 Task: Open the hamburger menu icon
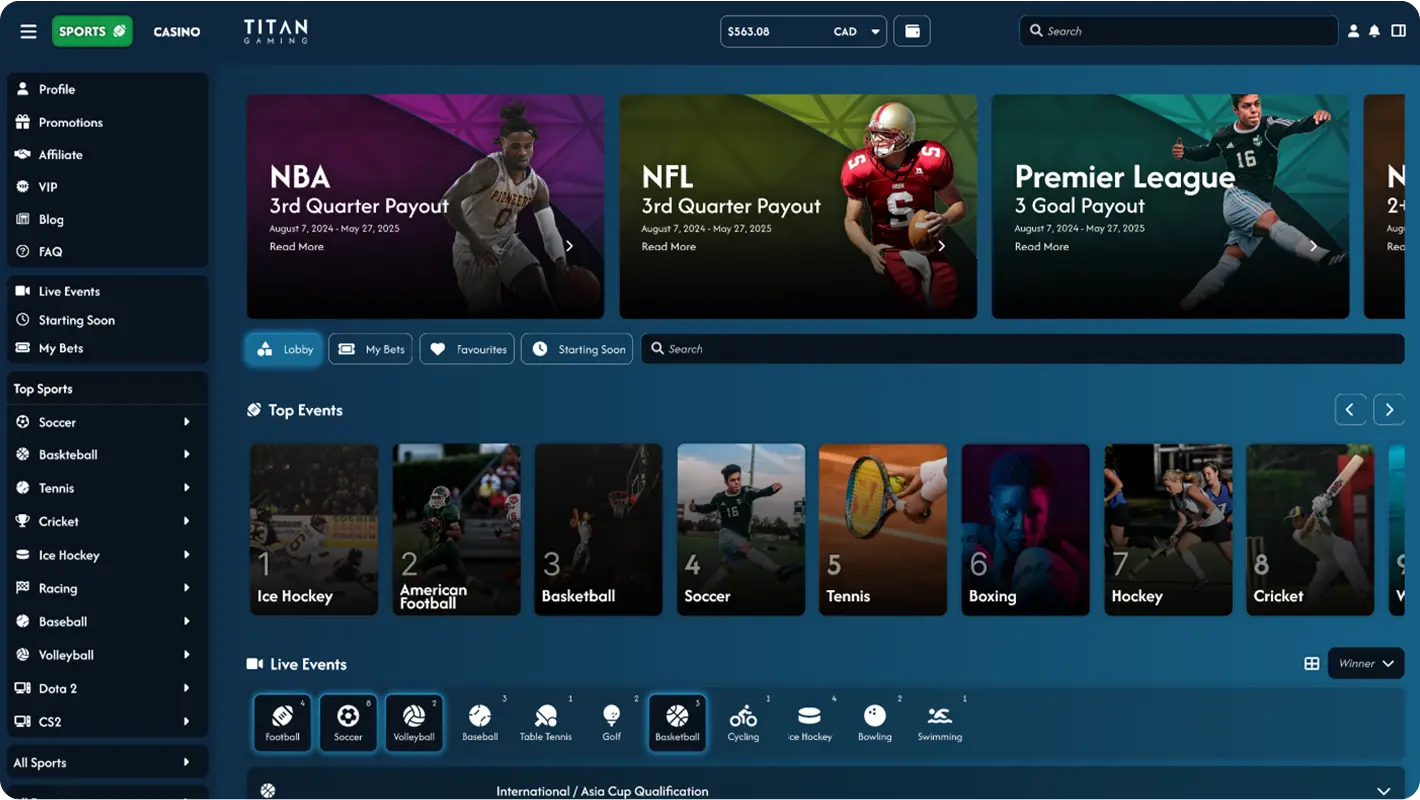(28, 31)
